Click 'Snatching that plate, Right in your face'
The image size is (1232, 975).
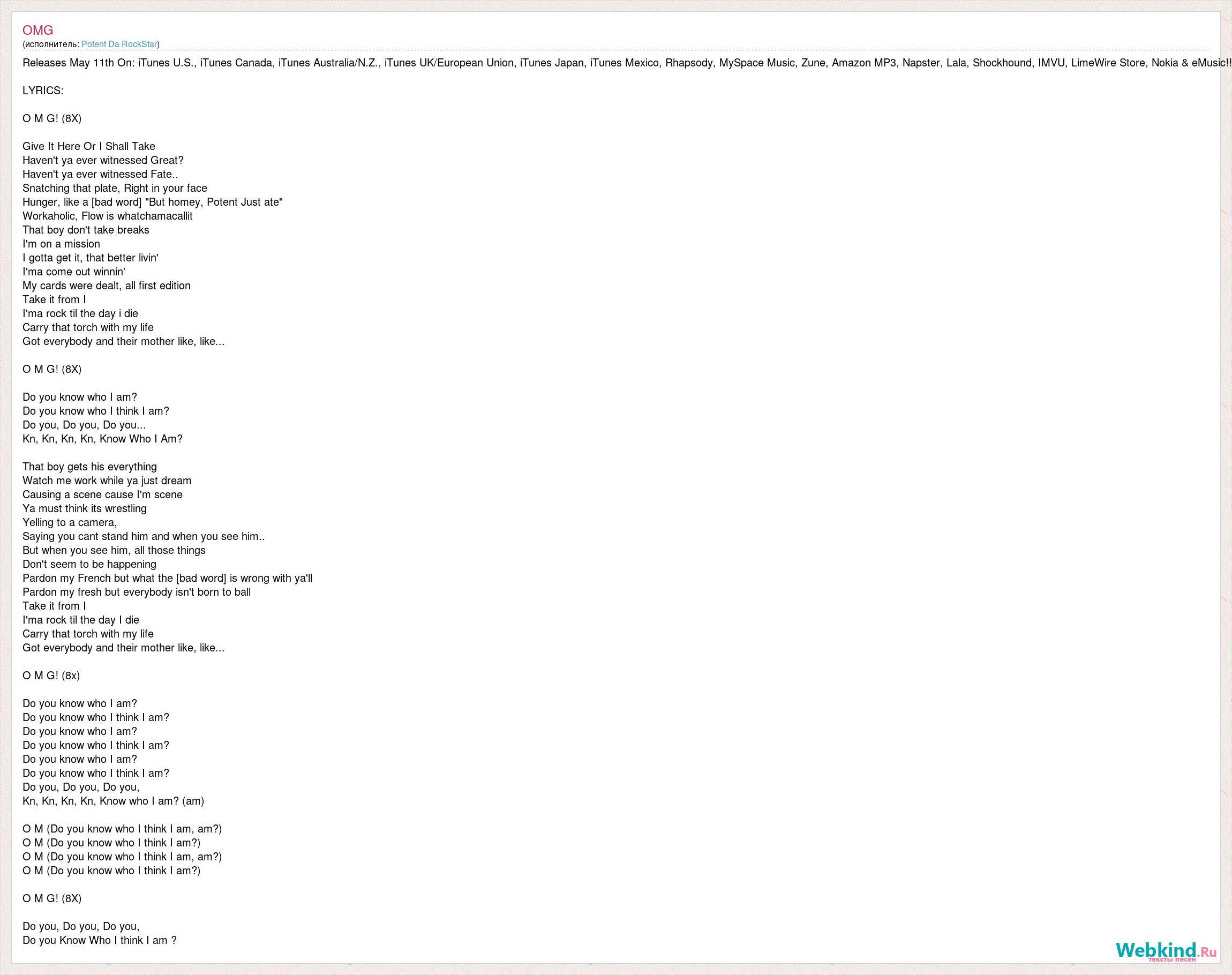point(115,189)
